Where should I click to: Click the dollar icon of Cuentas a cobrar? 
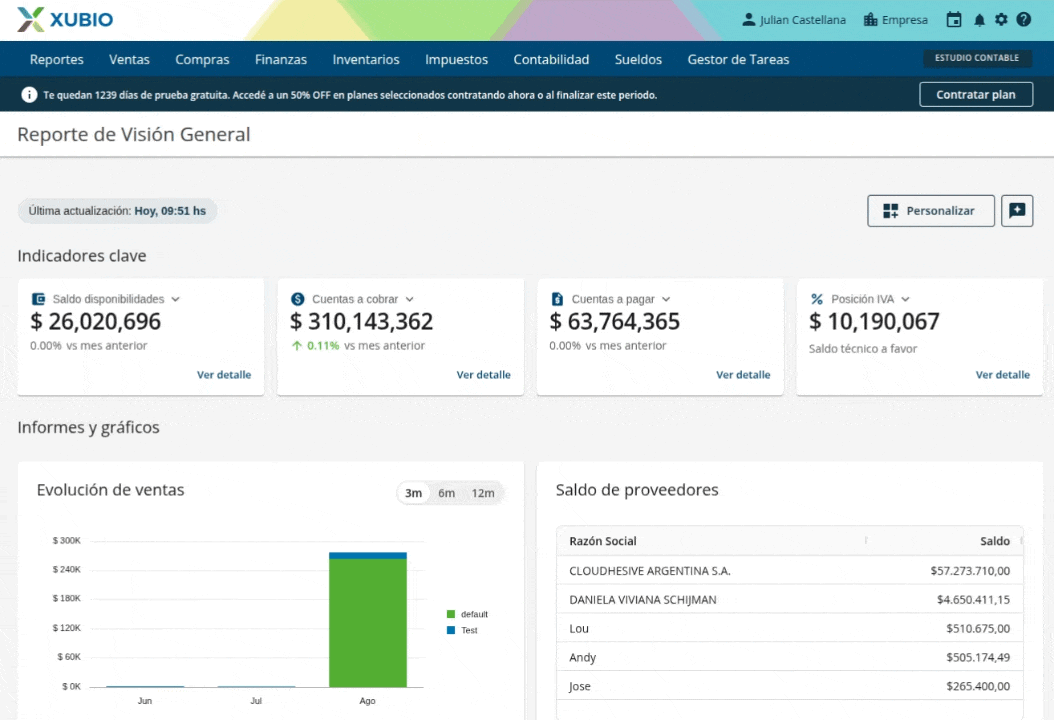pyautogui.click(x=298, y=298)
